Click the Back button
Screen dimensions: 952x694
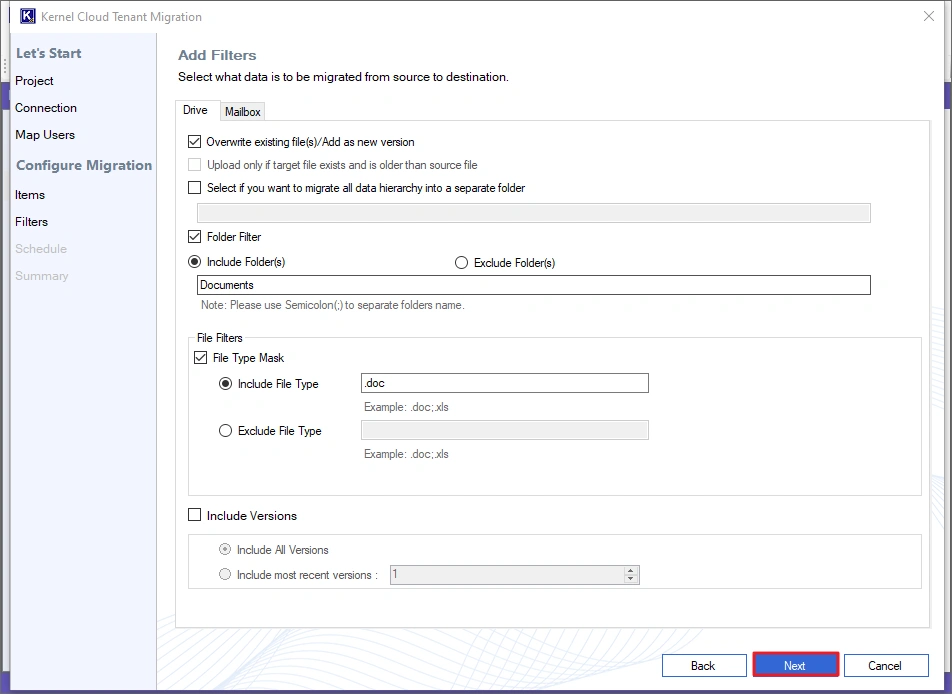704,665
